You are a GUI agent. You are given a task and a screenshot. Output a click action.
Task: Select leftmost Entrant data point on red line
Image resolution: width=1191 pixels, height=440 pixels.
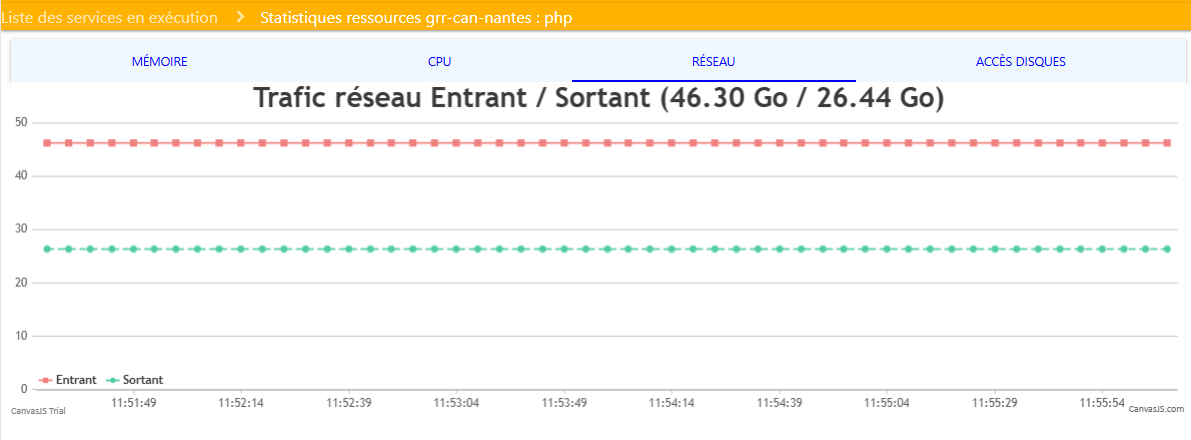point(47,143)
